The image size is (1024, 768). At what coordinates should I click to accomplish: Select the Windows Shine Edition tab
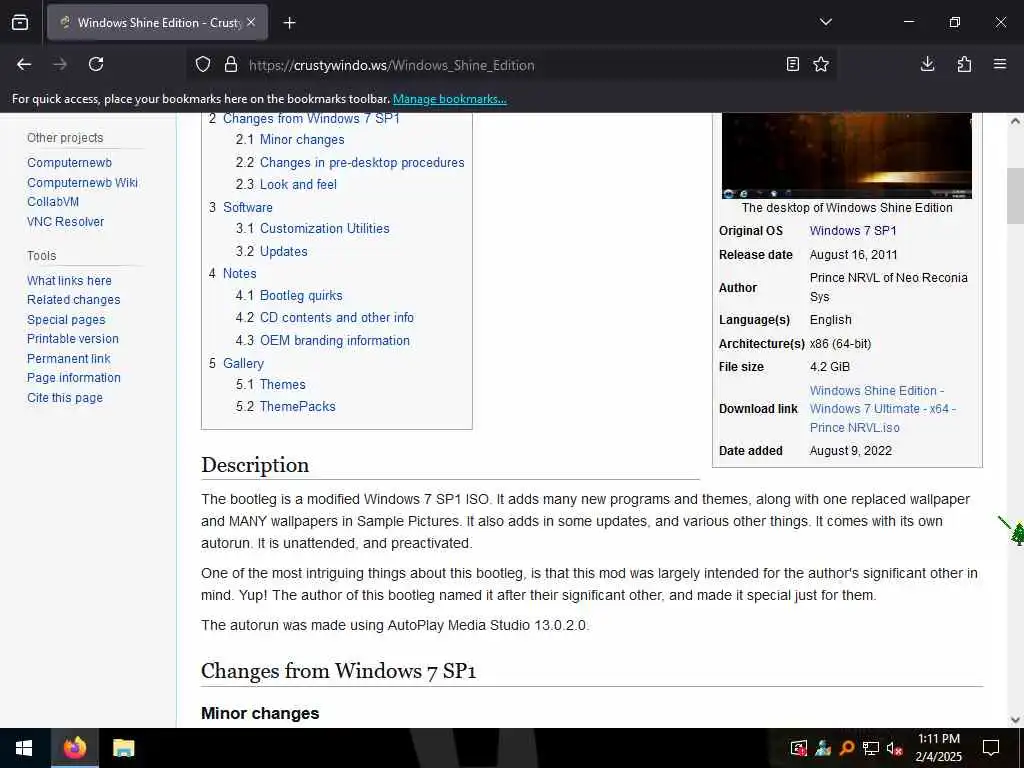(x=157, y=22)
